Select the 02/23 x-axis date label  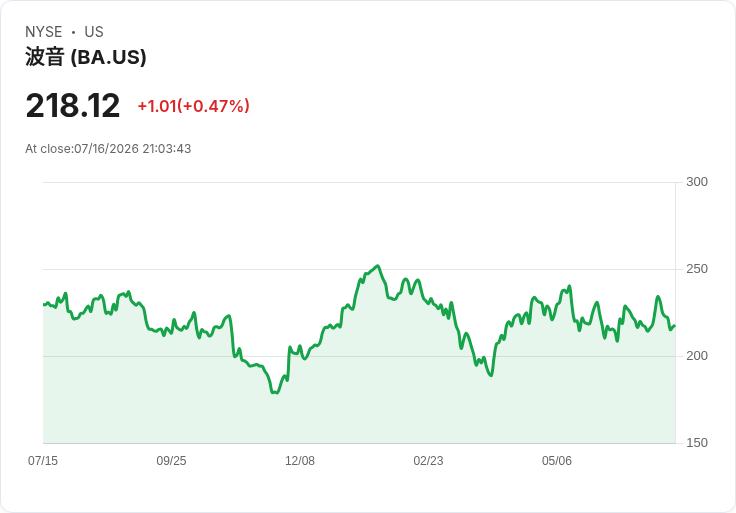pyautogui.click(x=428, y=461)
